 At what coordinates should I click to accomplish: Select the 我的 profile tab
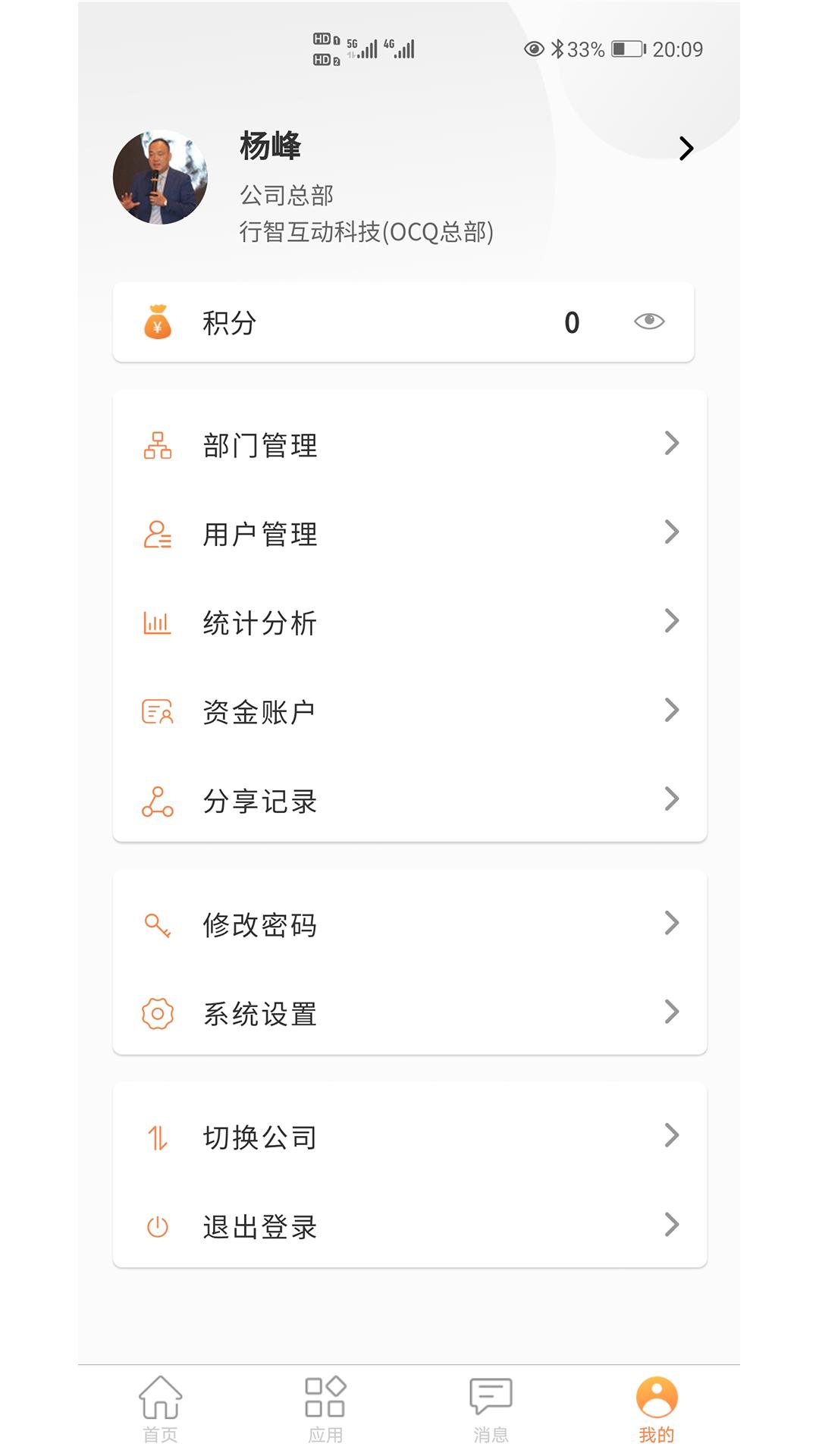pos(657,1409)
